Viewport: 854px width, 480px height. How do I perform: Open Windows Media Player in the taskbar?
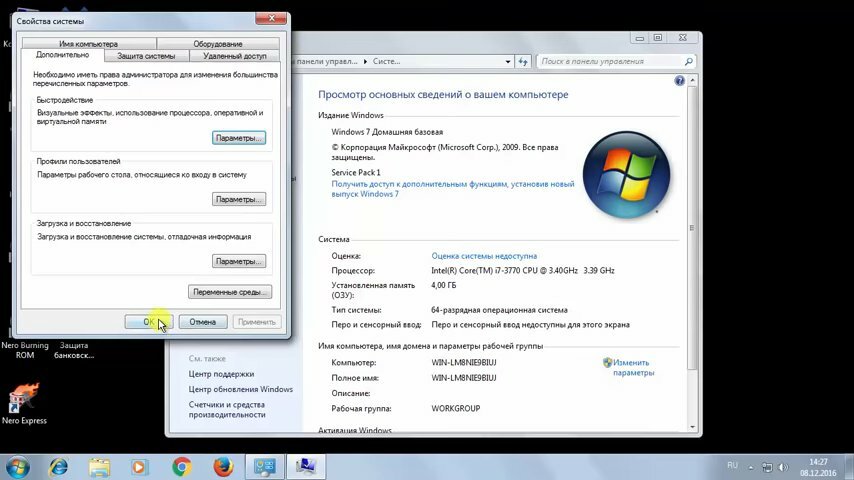coord(139,467)
